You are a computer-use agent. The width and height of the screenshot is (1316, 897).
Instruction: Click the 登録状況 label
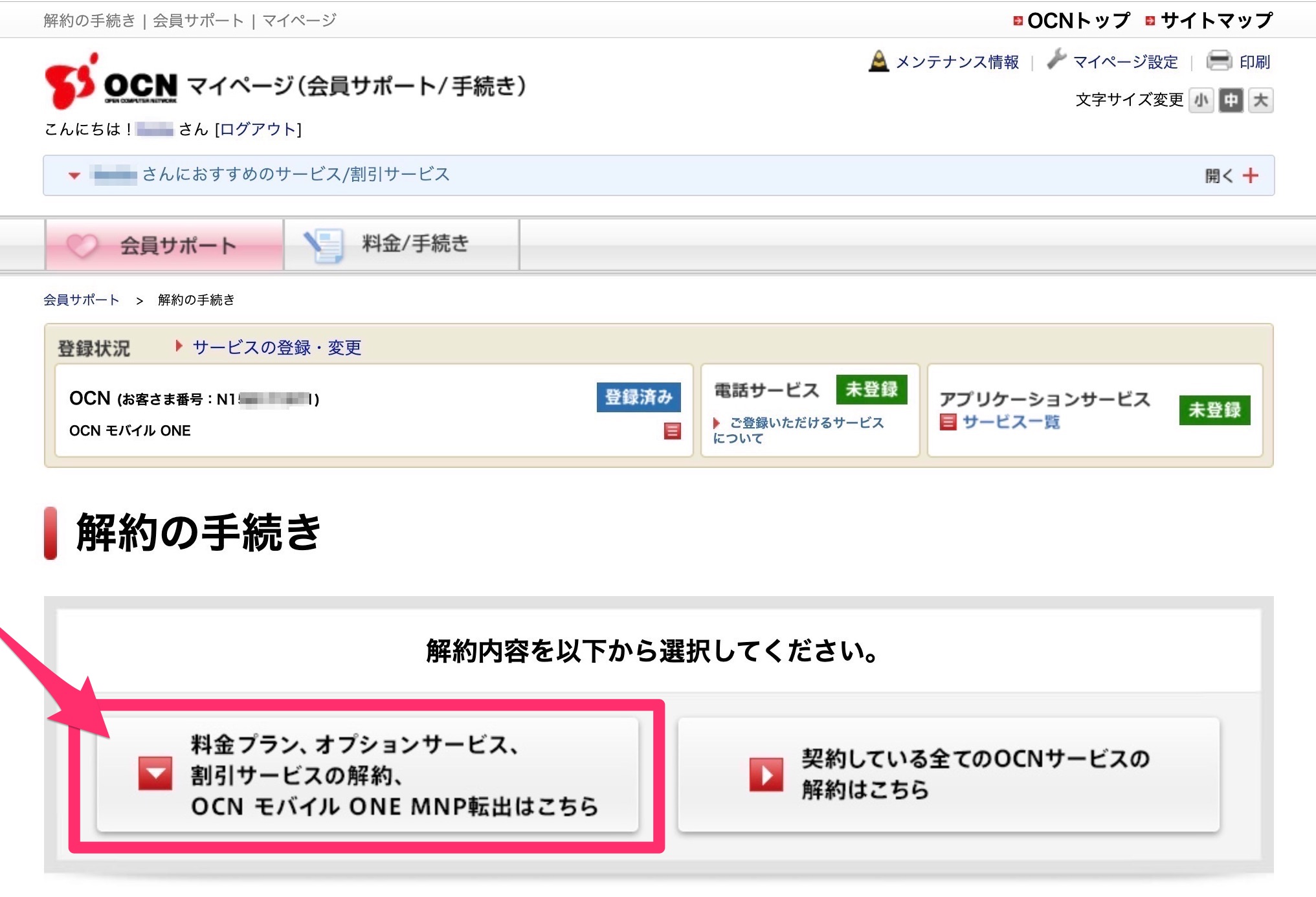(x=94, y=348)
